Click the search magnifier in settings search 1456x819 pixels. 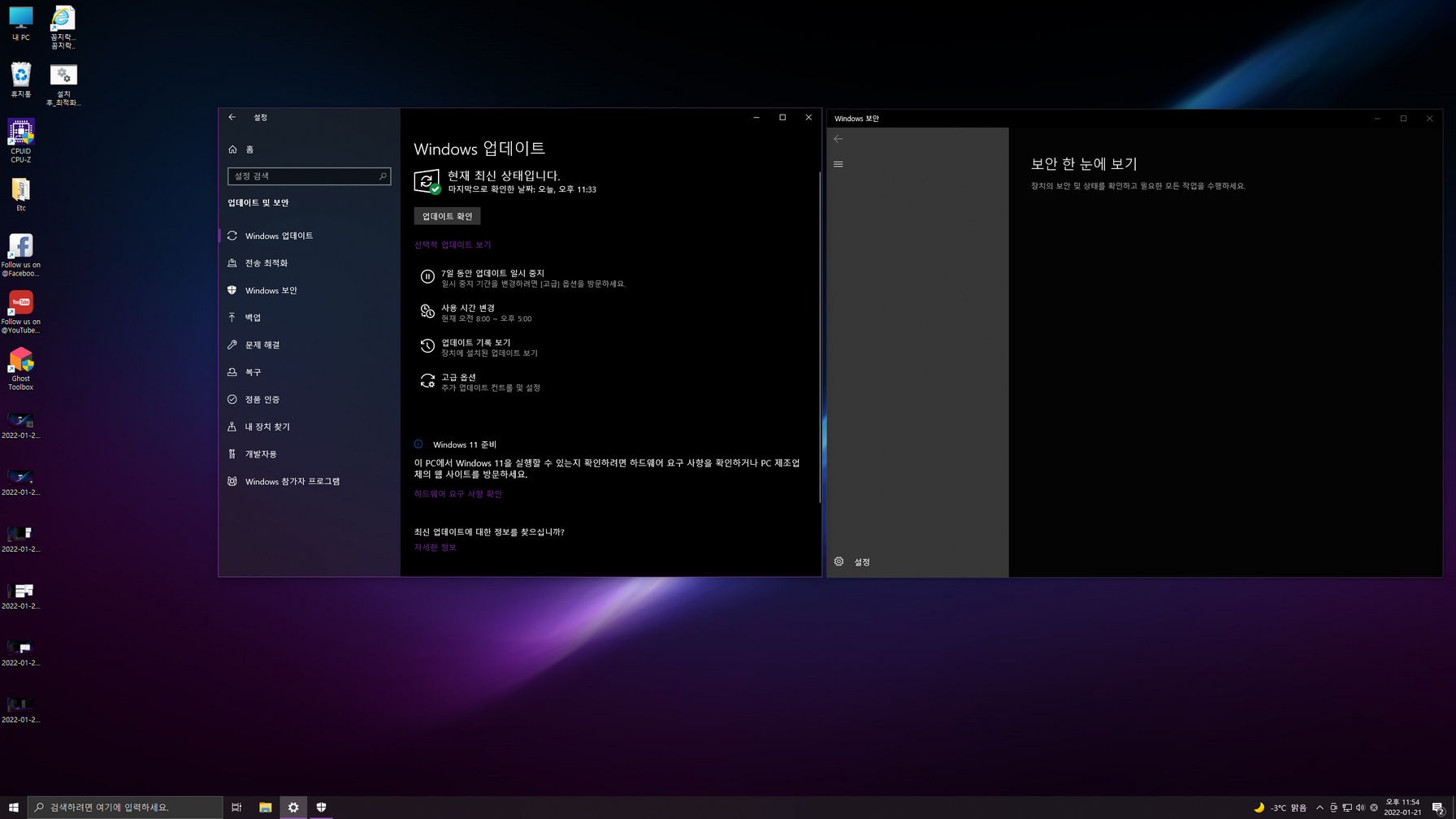tap(383, 176)
